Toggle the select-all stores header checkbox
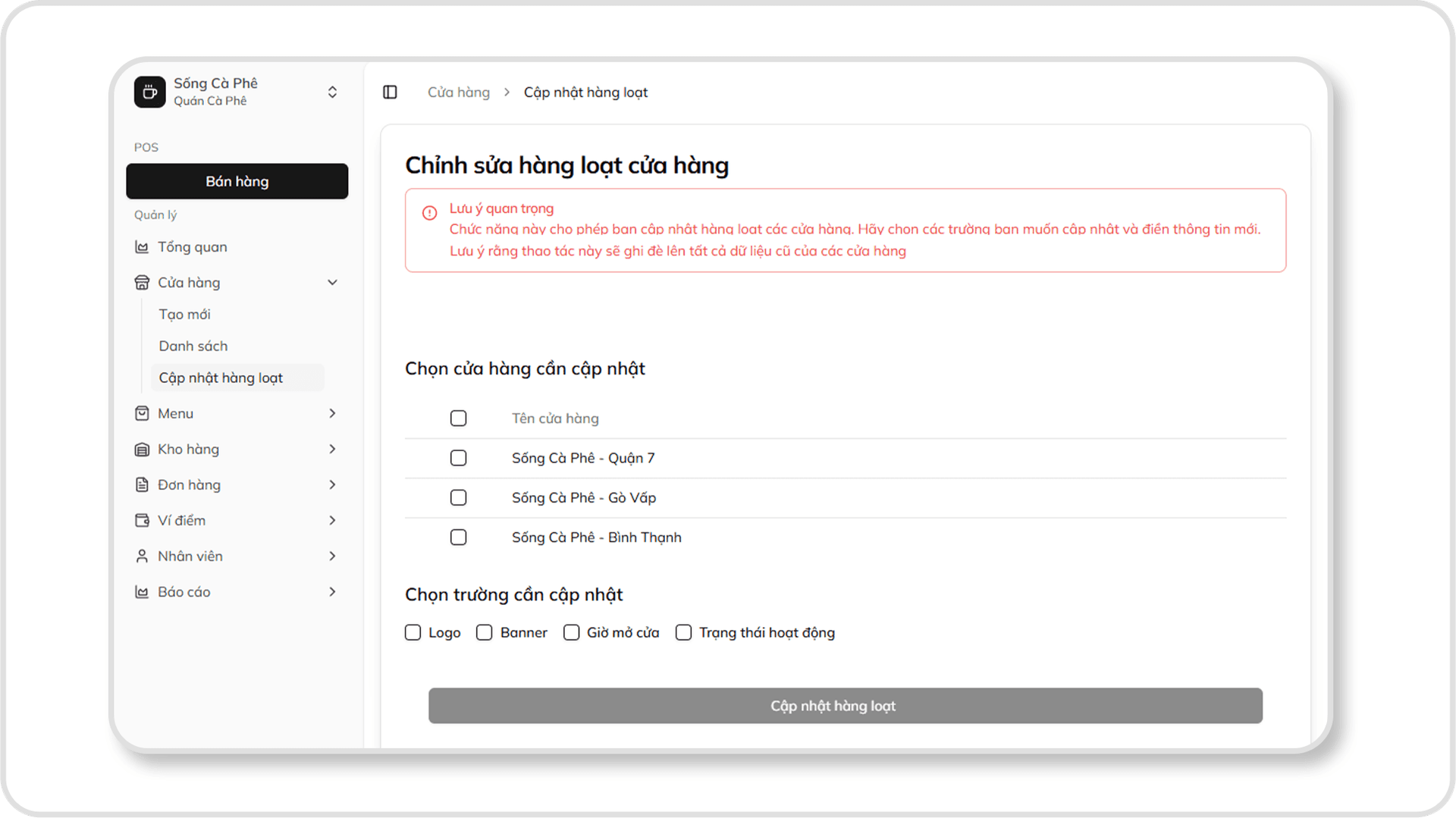The width and height of the screenshot is (1456, 818). 458,418
